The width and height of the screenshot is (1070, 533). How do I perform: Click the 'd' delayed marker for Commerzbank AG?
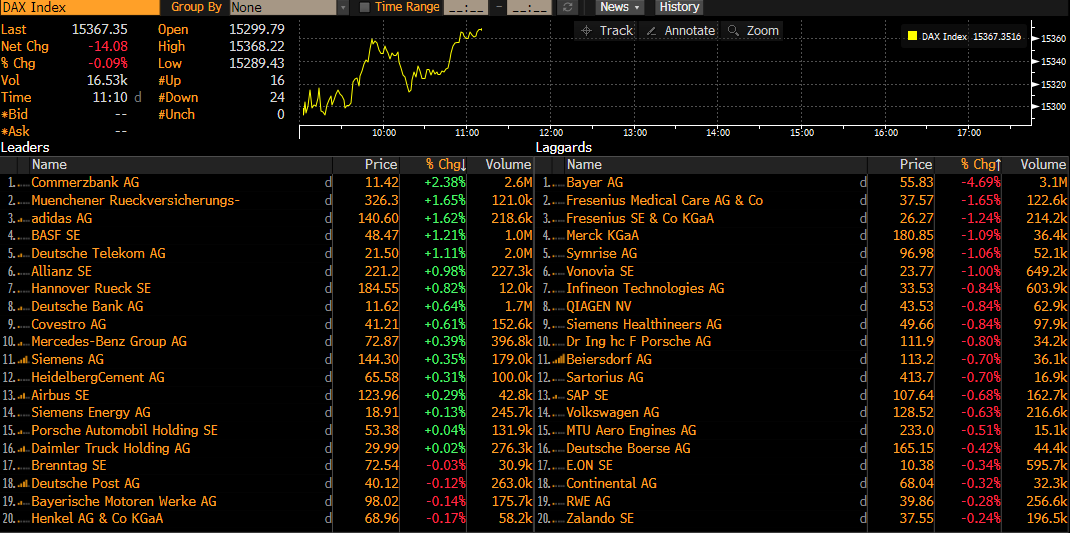pyautogui.click(x=327, y=182)
